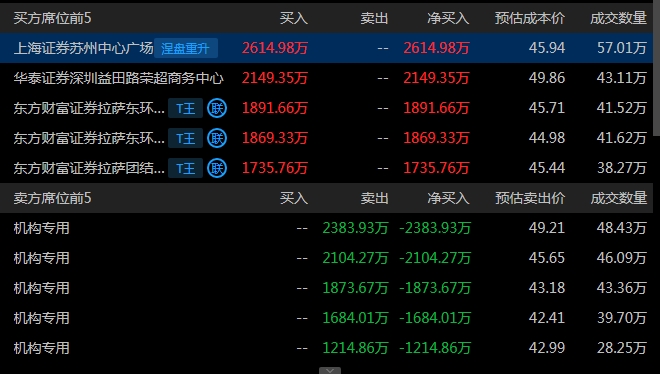
Task: Click the volume value 28.25万
Action: click(622, 348)
